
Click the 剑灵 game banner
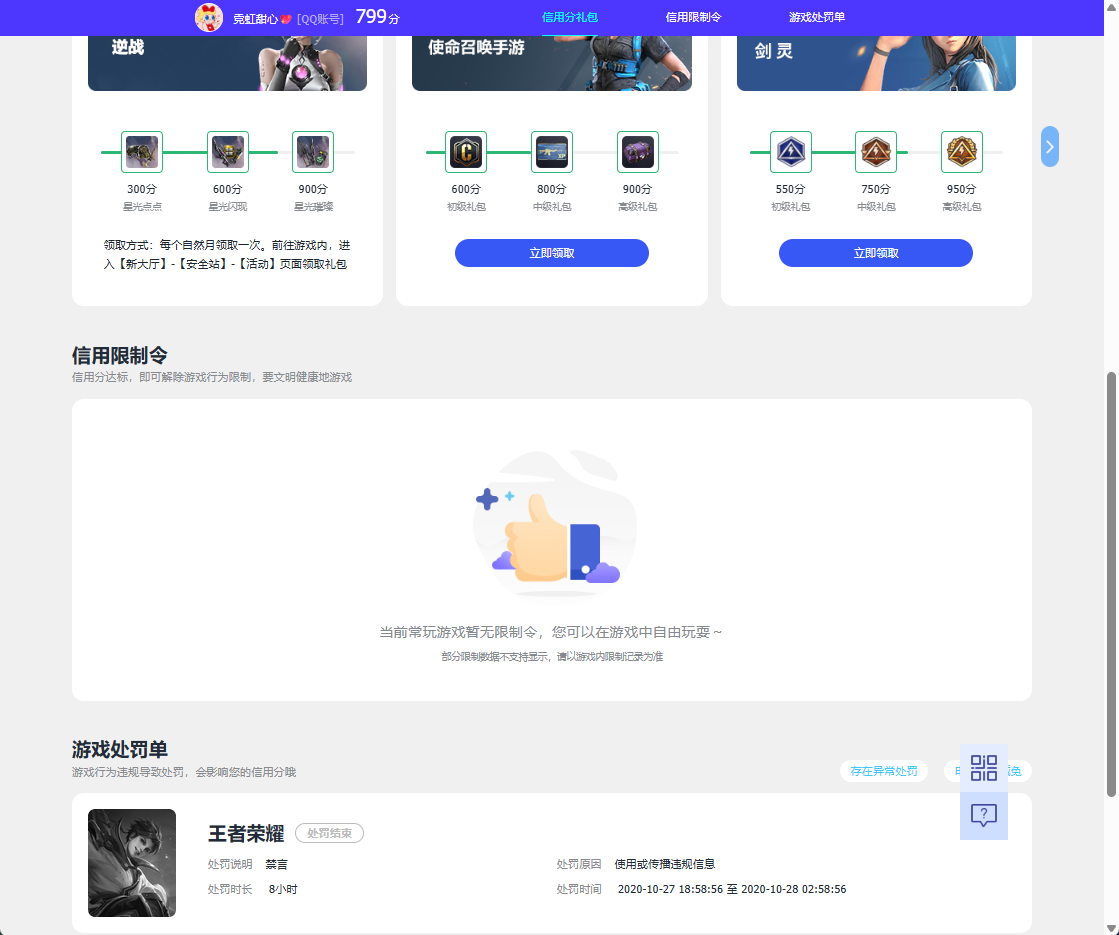point(876,64)
